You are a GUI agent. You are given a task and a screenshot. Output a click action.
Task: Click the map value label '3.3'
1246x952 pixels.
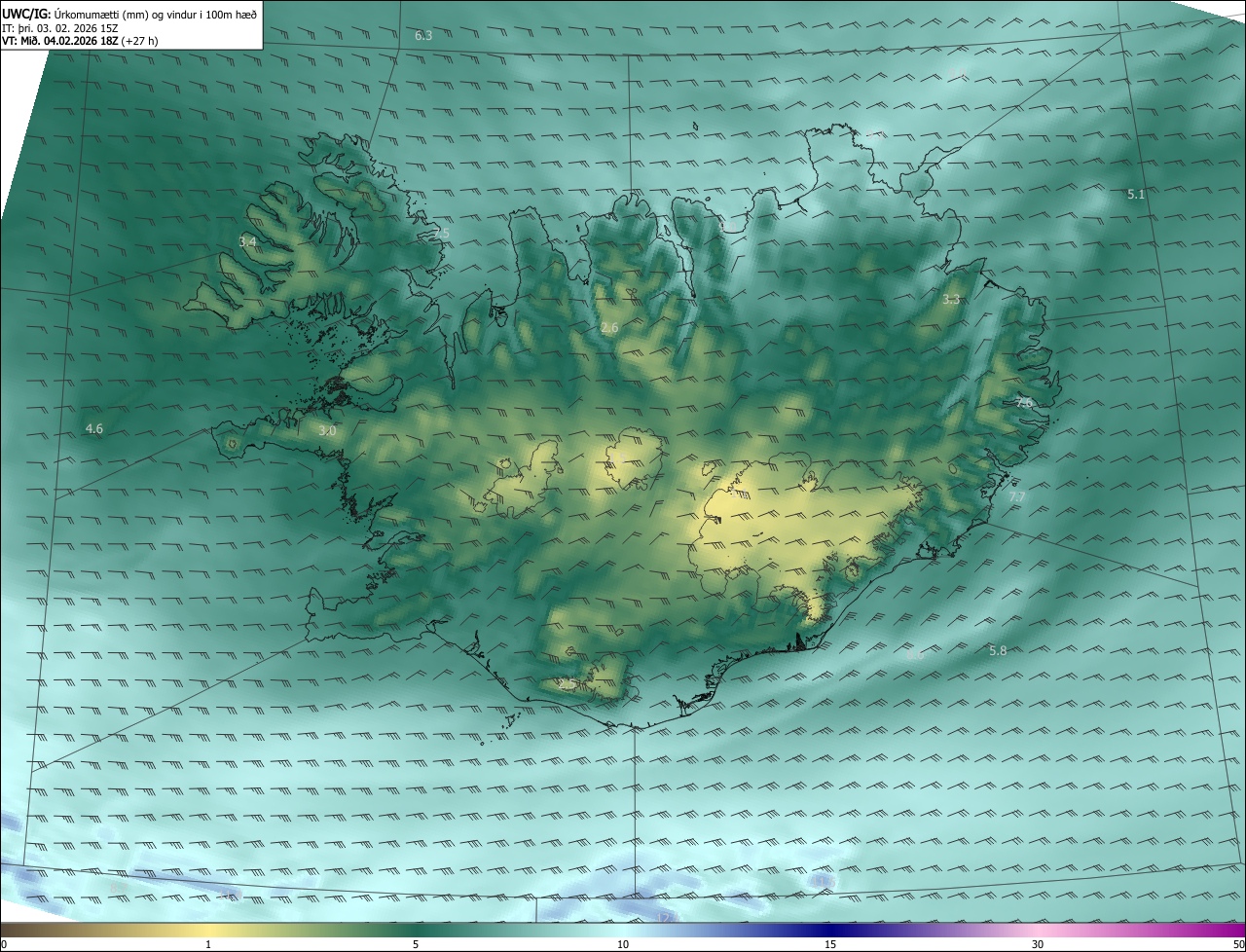point(951,300)
